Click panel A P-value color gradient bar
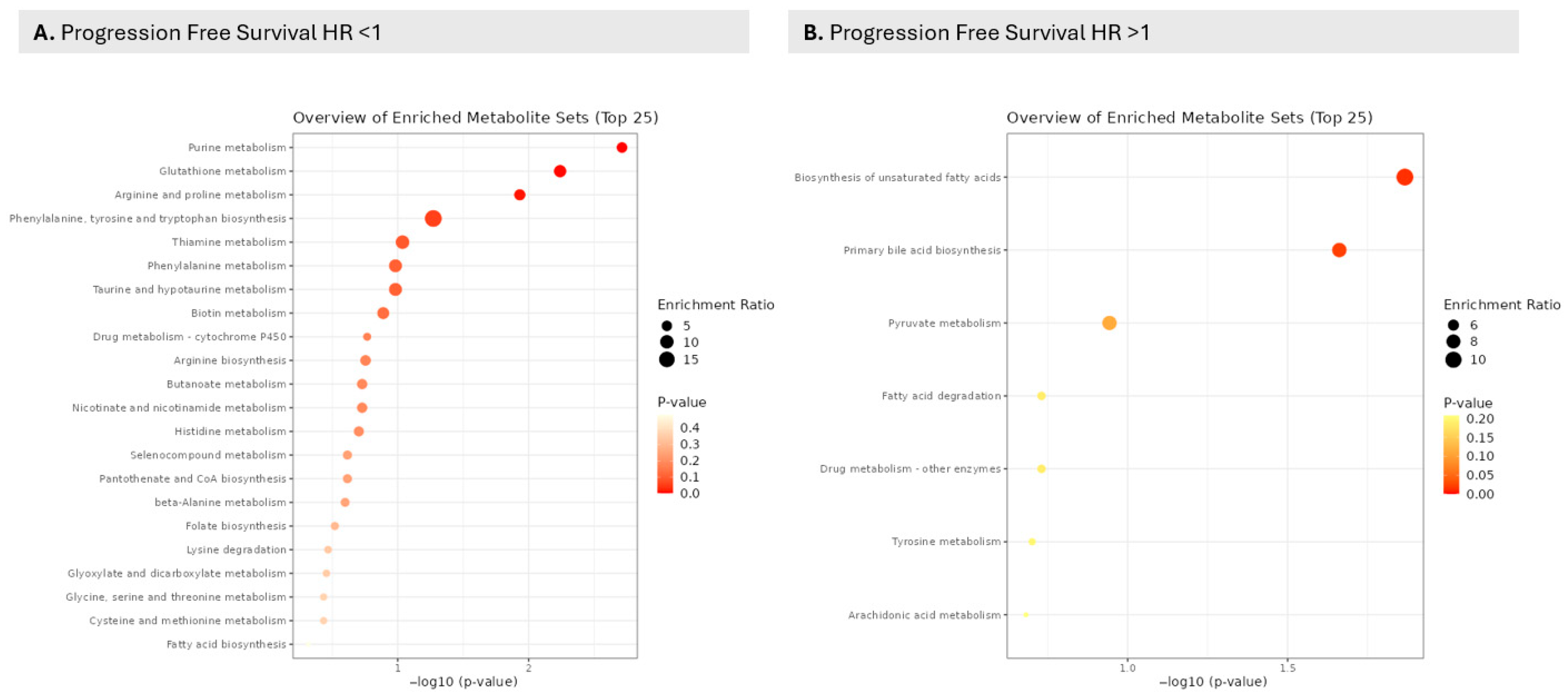This screenshot has width=1568, height=695. pos(665,454)
